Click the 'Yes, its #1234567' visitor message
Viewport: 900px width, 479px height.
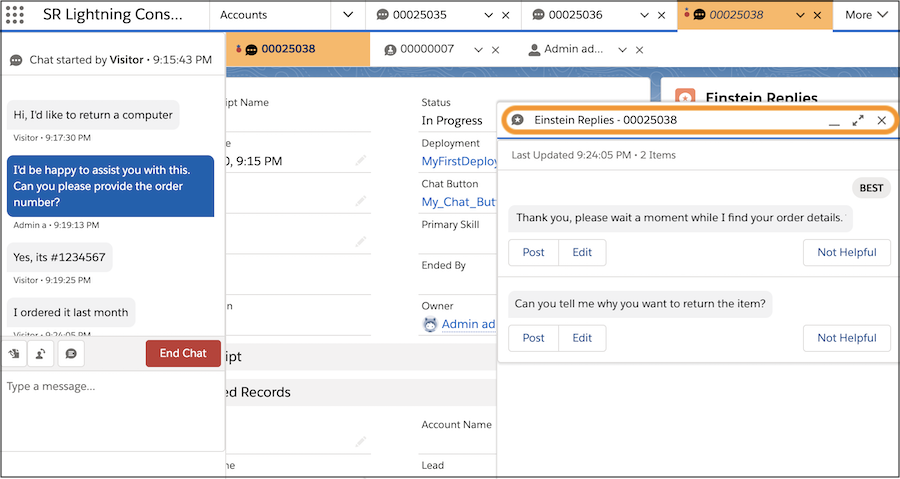point(60,257)
